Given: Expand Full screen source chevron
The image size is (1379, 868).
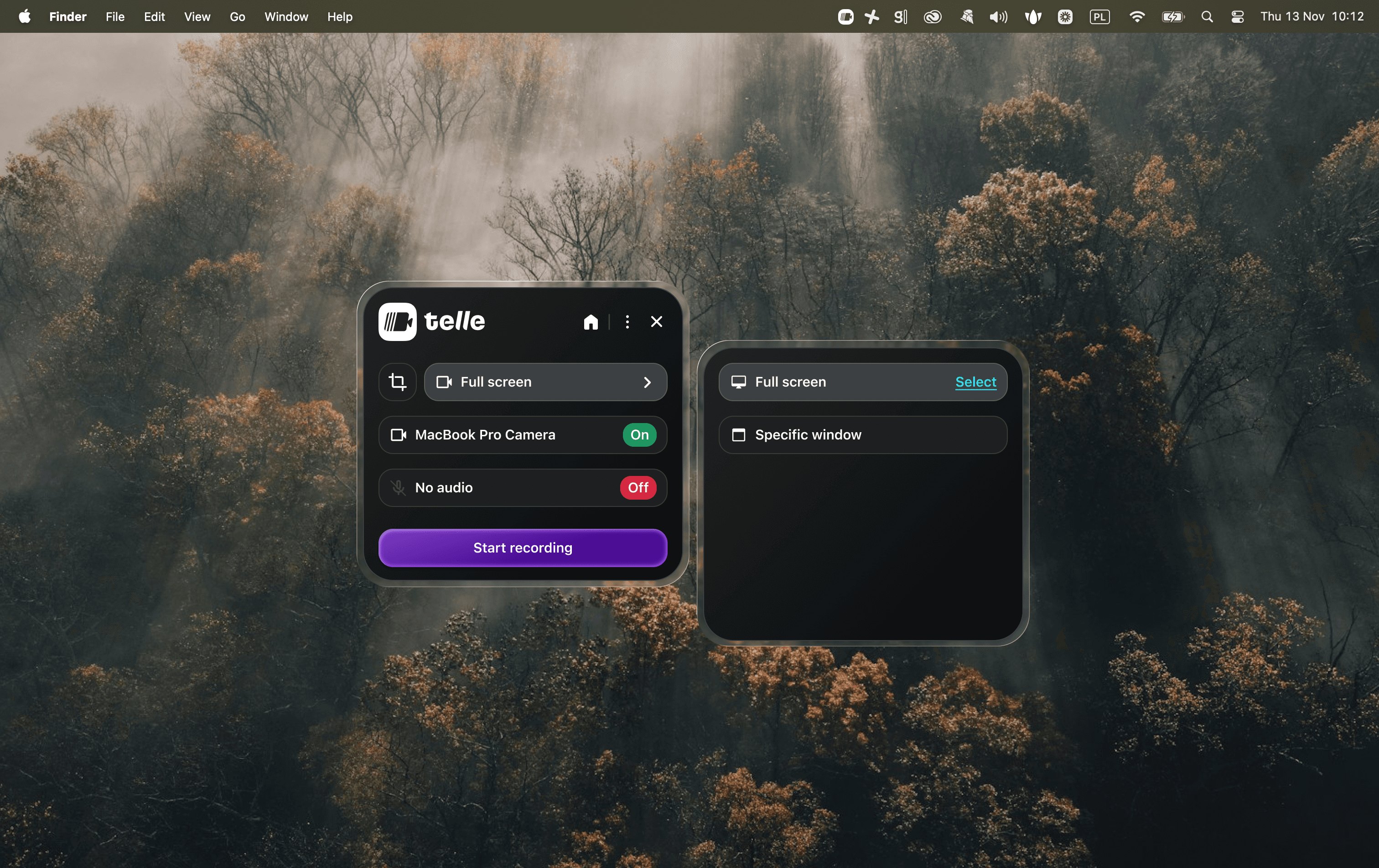Looking at the screenshot, I should click(647, 382).
